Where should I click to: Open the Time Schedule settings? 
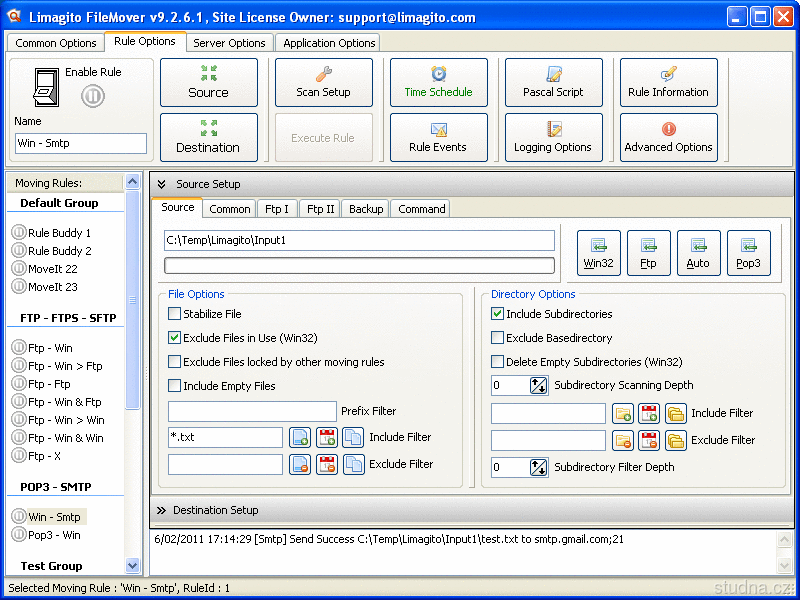point(438,82)
